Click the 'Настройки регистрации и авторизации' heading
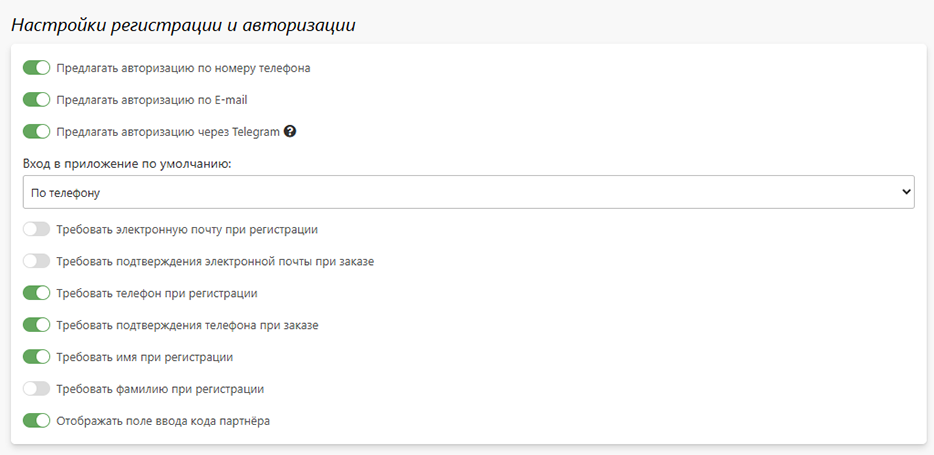Image resolution: width=934 pixels, height=455 pixels. pos(183,26)
